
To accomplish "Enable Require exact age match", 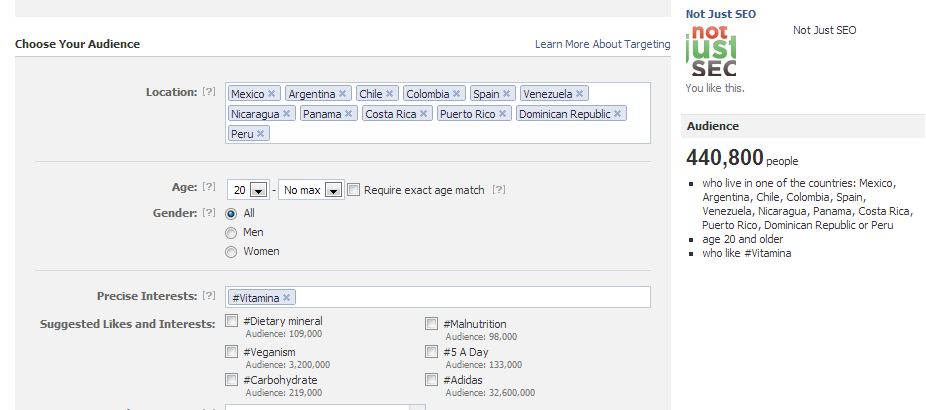I will click(x=353, y=190).
